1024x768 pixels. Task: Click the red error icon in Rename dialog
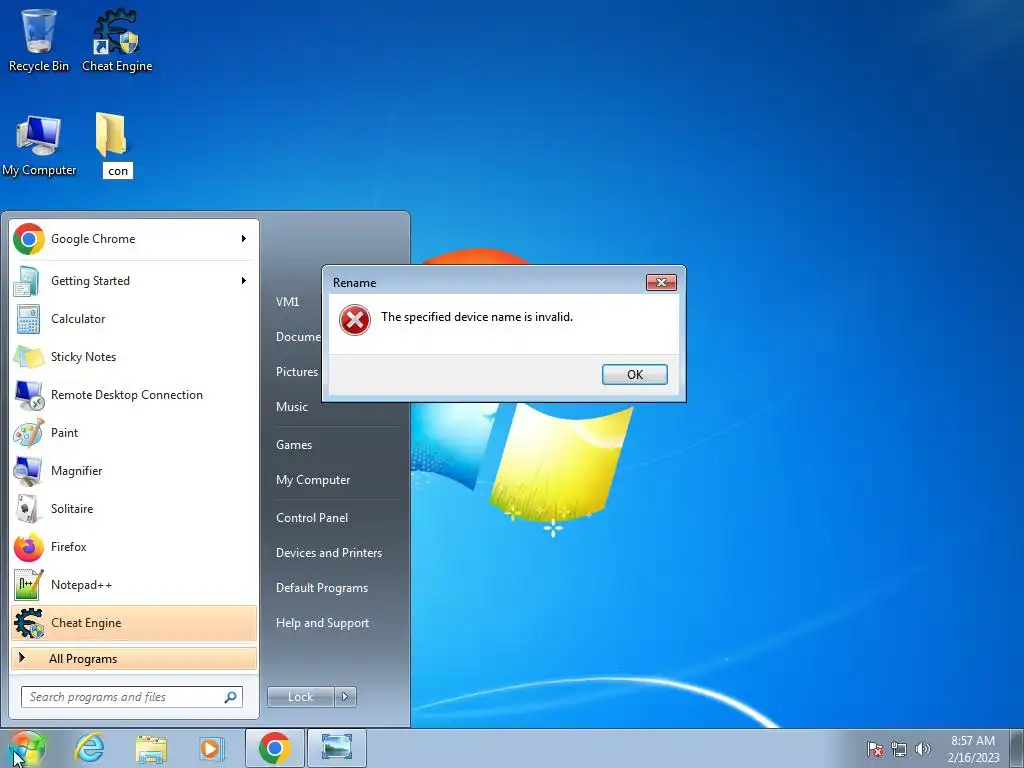[355, 320]
